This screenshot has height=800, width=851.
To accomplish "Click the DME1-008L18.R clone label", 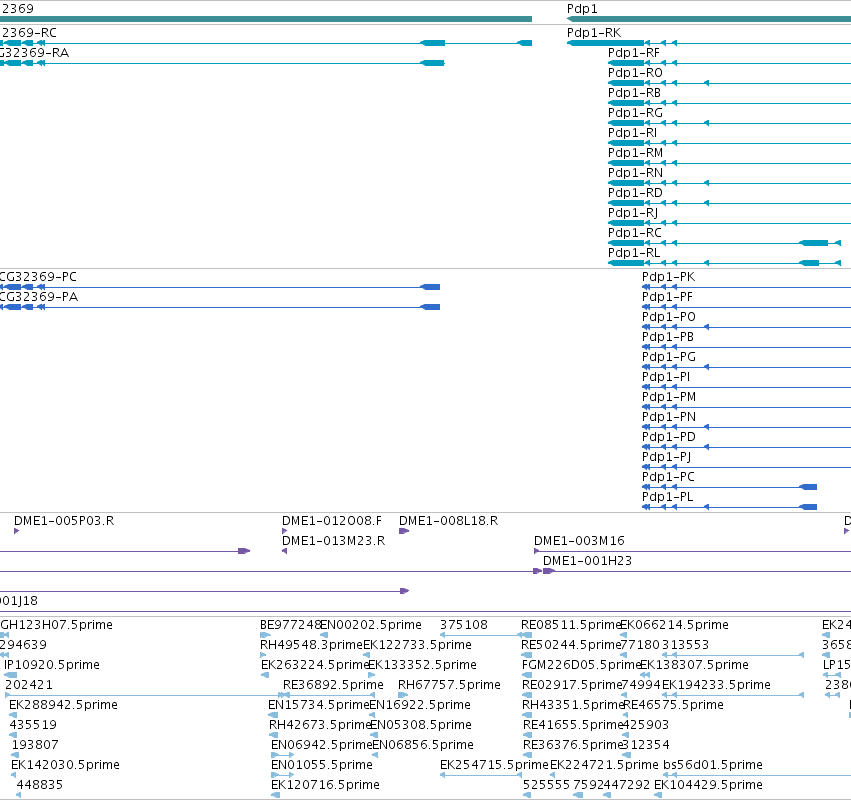I will tap(448, 521).
